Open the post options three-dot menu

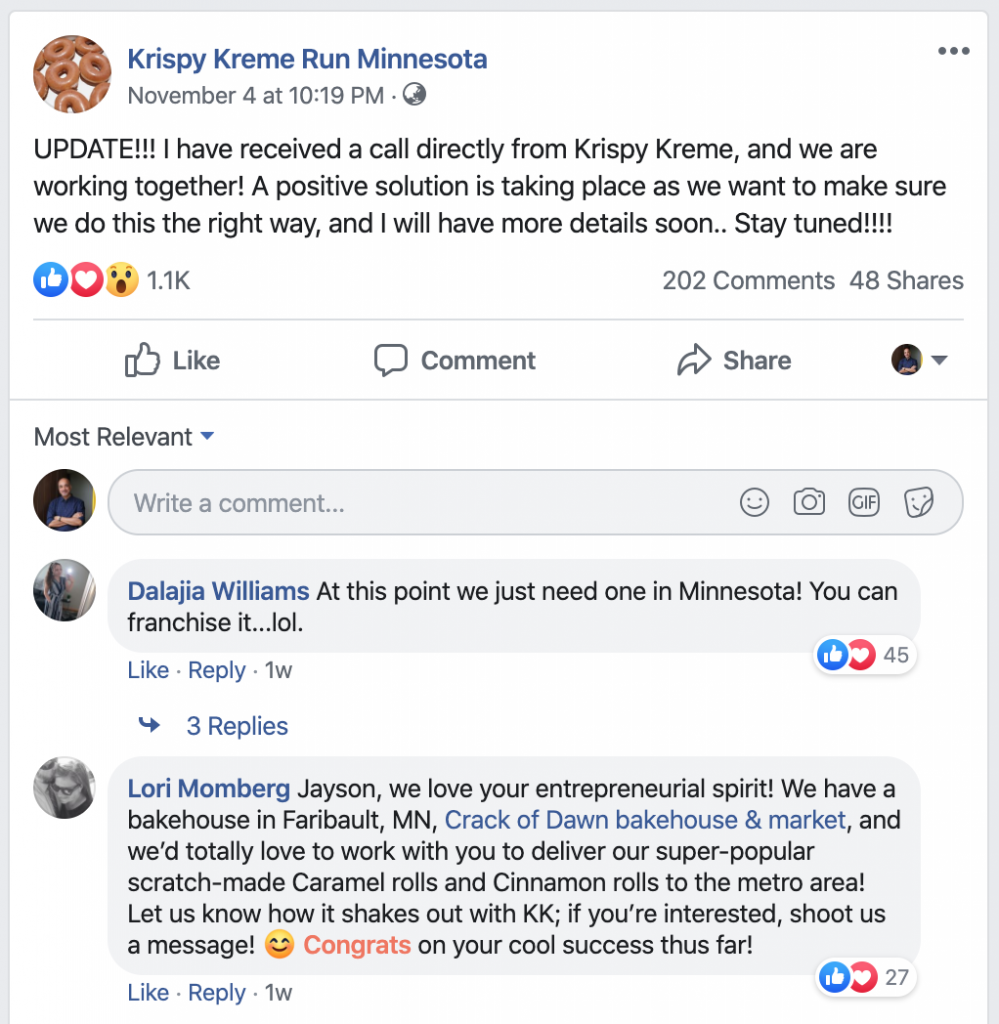pyautogui.click(x=953, y=52)
